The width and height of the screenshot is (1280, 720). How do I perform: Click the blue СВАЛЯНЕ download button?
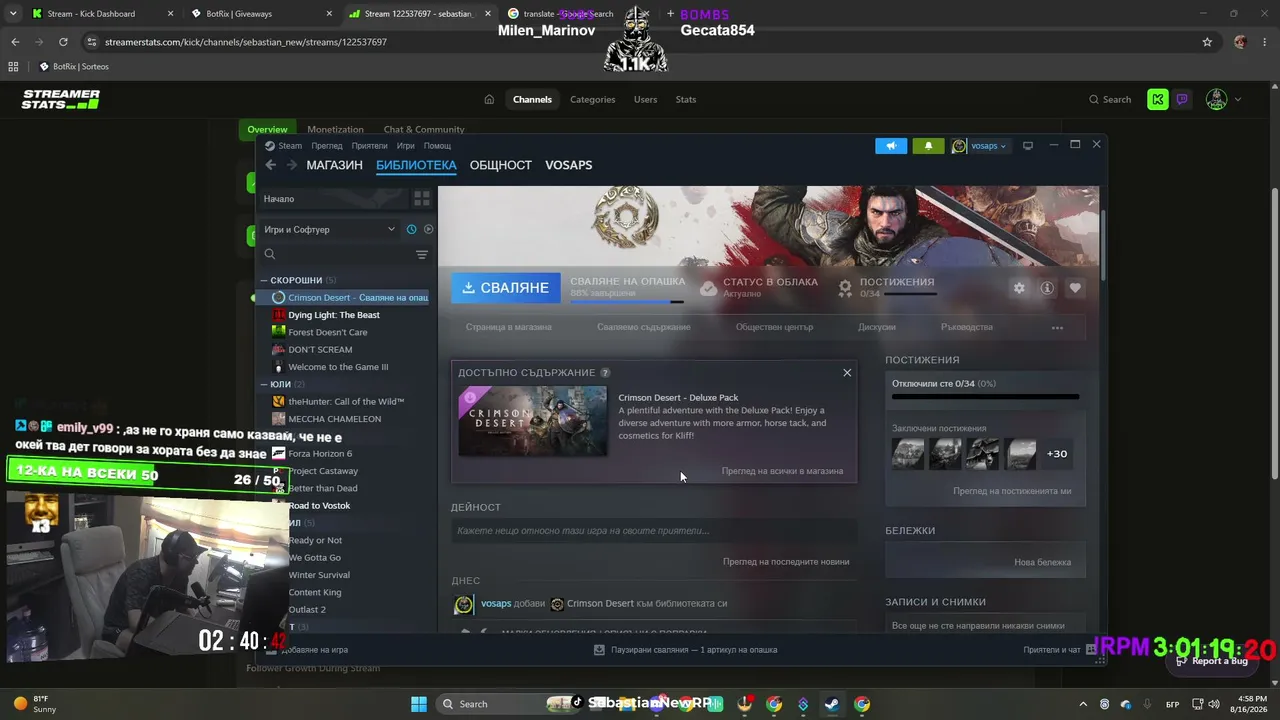click(506, 288)
